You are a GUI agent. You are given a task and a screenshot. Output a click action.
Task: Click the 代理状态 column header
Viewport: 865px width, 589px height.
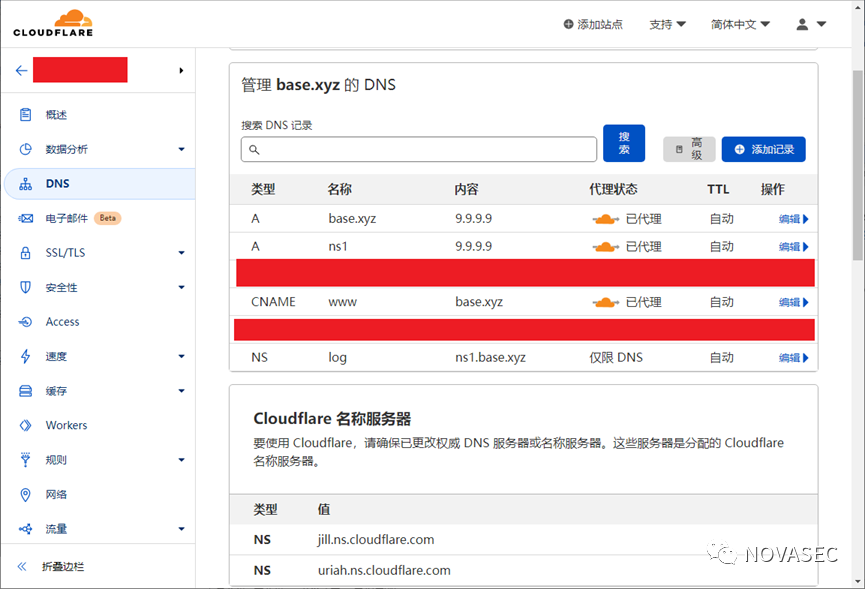tap(613, 189)
